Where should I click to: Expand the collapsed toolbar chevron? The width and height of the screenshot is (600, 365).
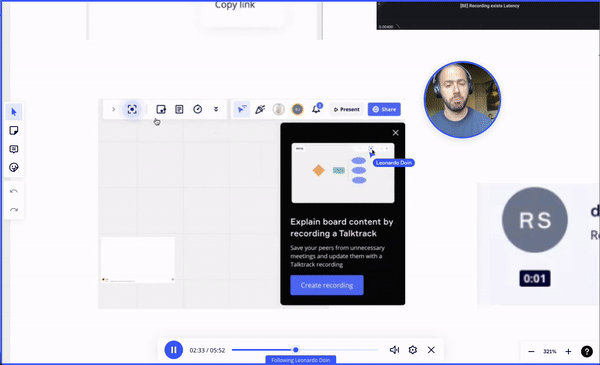coord(113,109)
